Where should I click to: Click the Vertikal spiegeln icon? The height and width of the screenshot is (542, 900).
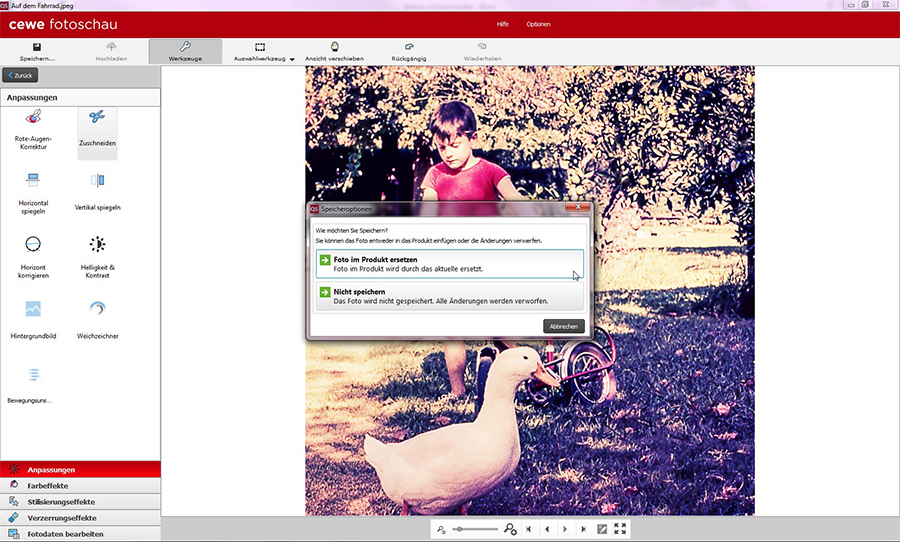click(97, 181)
